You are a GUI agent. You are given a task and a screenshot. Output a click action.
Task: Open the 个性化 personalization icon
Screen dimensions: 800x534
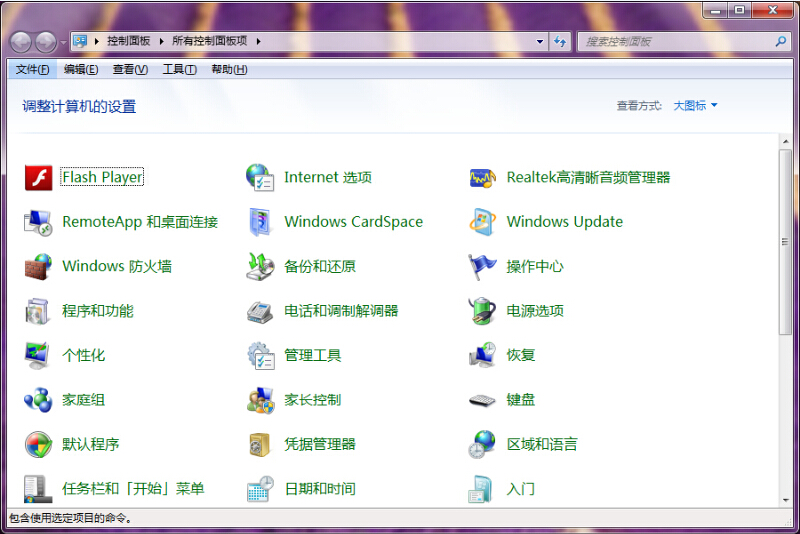38,355
